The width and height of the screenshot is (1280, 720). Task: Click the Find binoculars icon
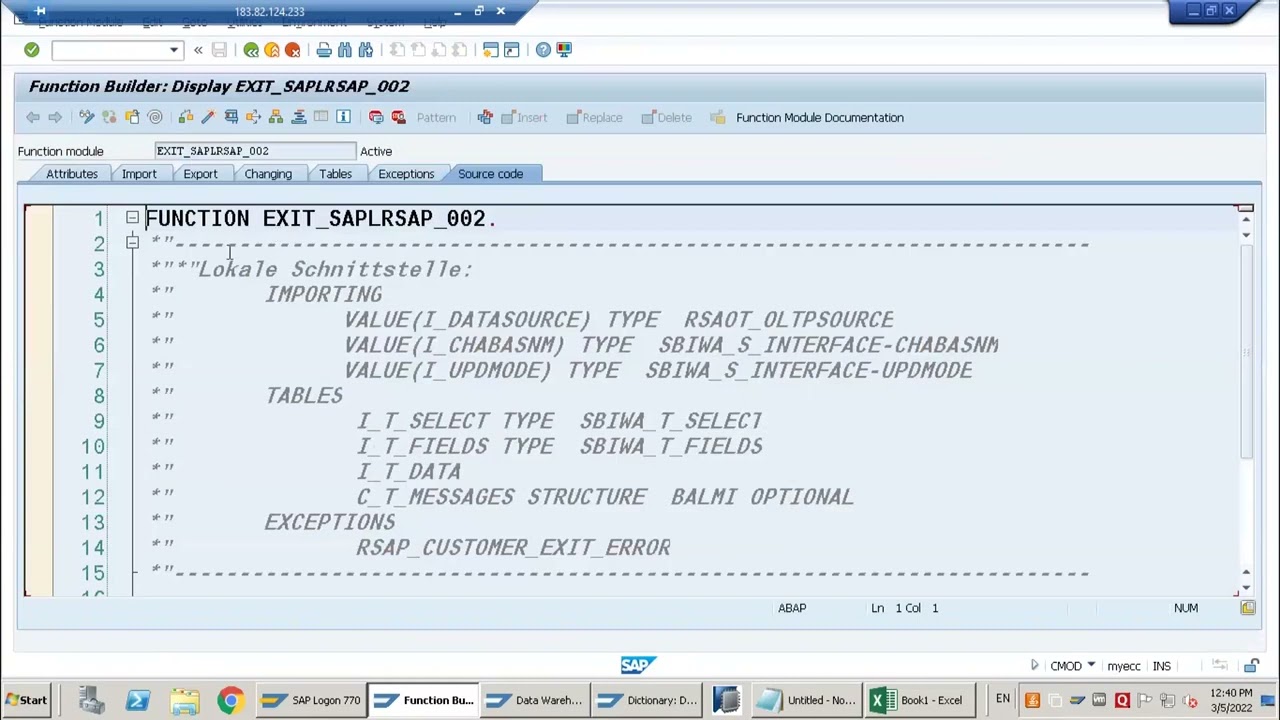(345, 50)
